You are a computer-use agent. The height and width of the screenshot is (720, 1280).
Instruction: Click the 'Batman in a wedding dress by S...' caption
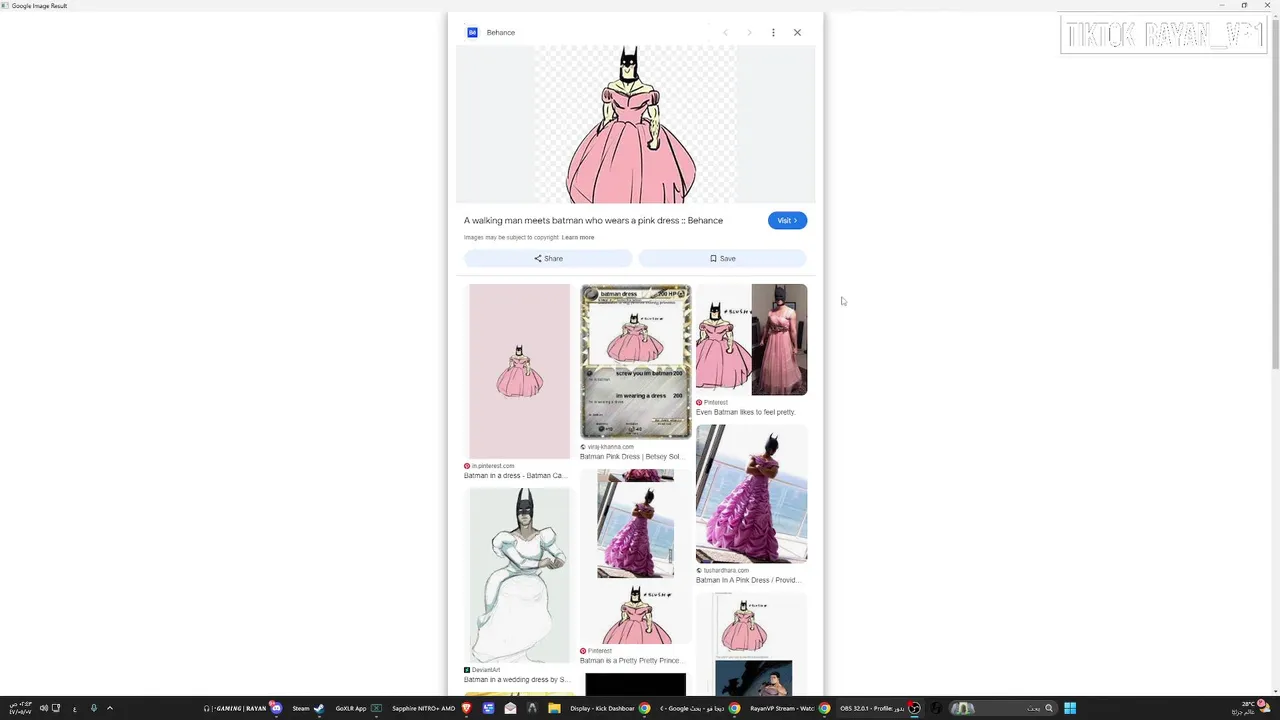pos(517,680)
